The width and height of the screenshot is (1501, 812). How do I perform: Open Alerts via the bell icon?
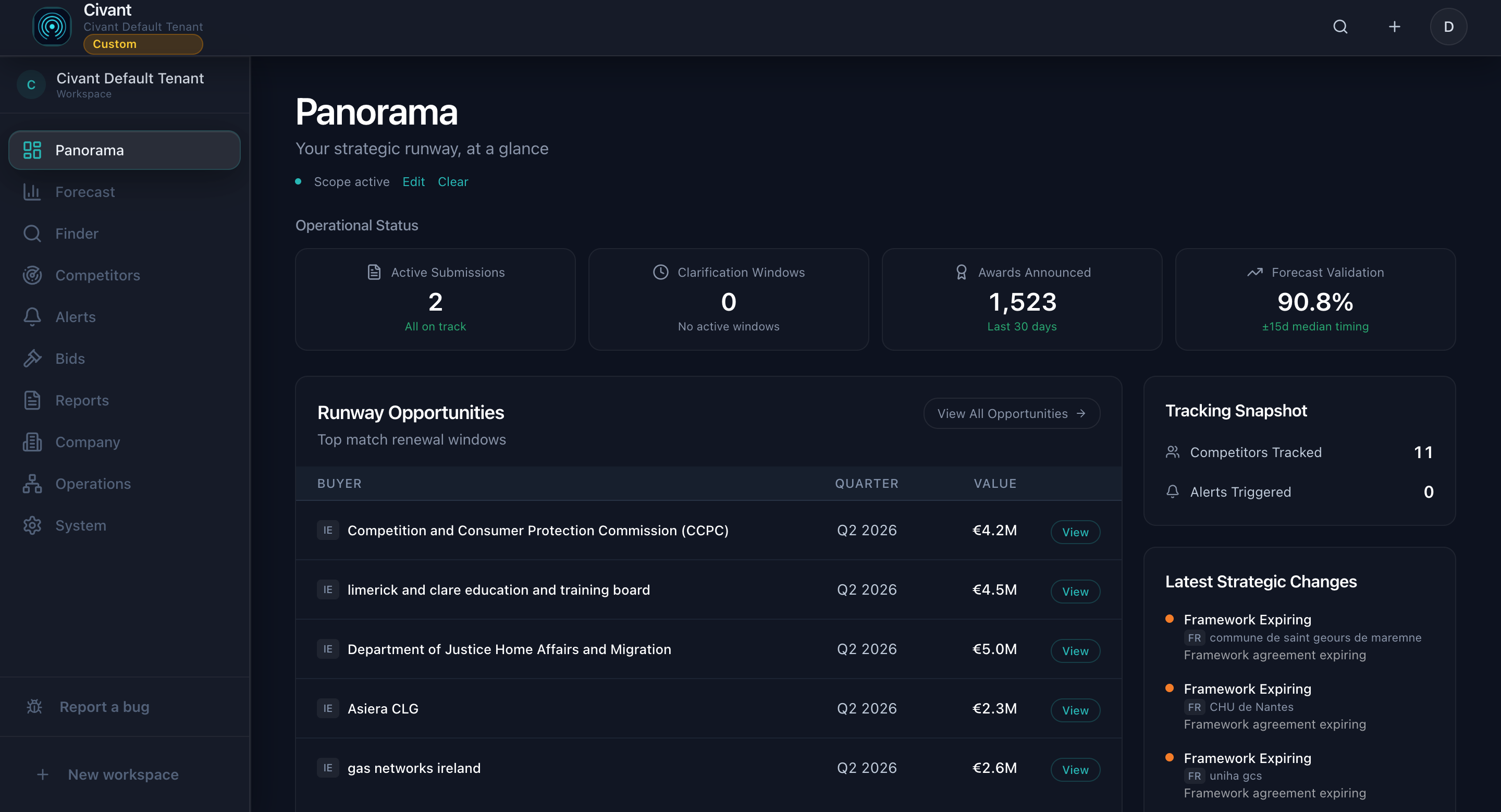pos(32,316)
